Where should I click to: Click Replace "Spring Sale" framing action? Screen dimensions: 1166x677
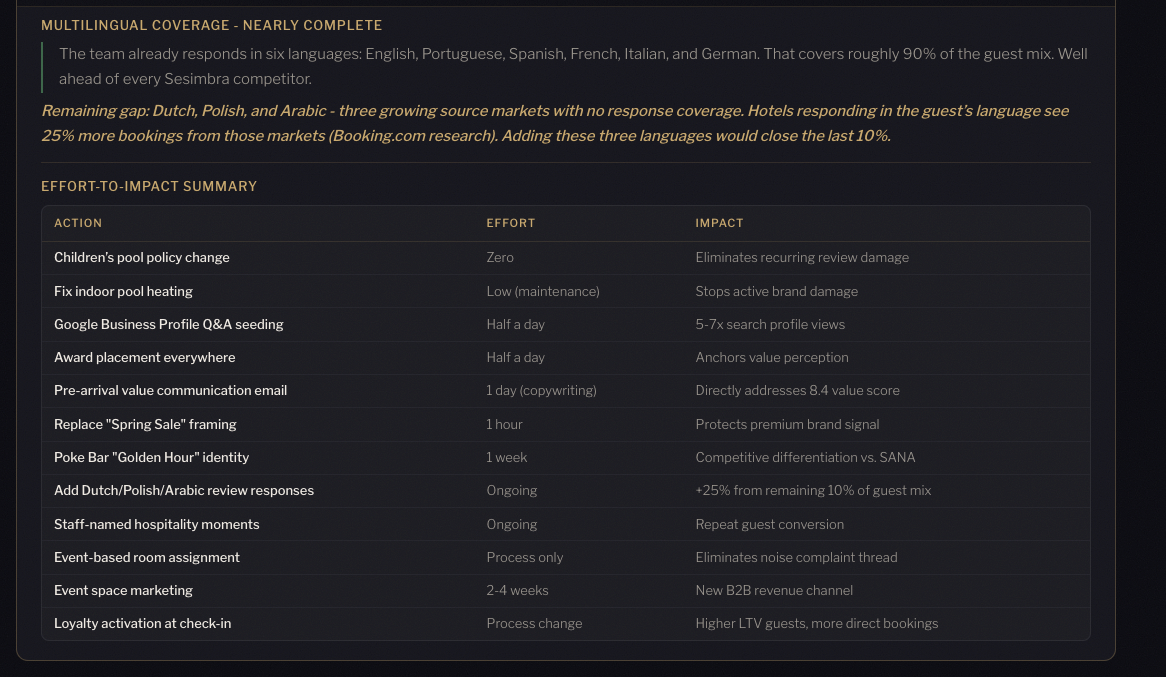point(145,424)
